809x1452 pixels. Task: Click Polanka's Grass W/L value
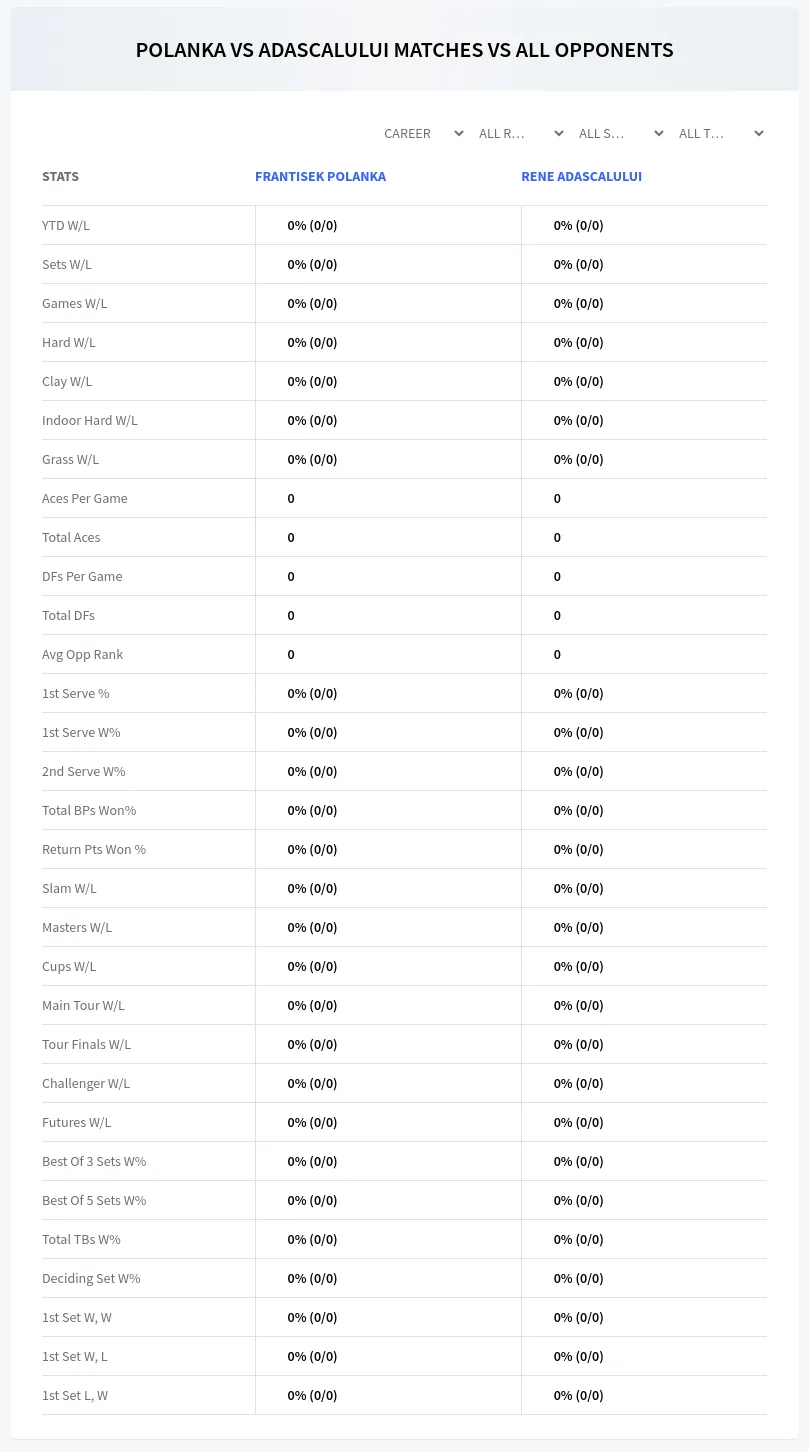click(x=312, y=459)
